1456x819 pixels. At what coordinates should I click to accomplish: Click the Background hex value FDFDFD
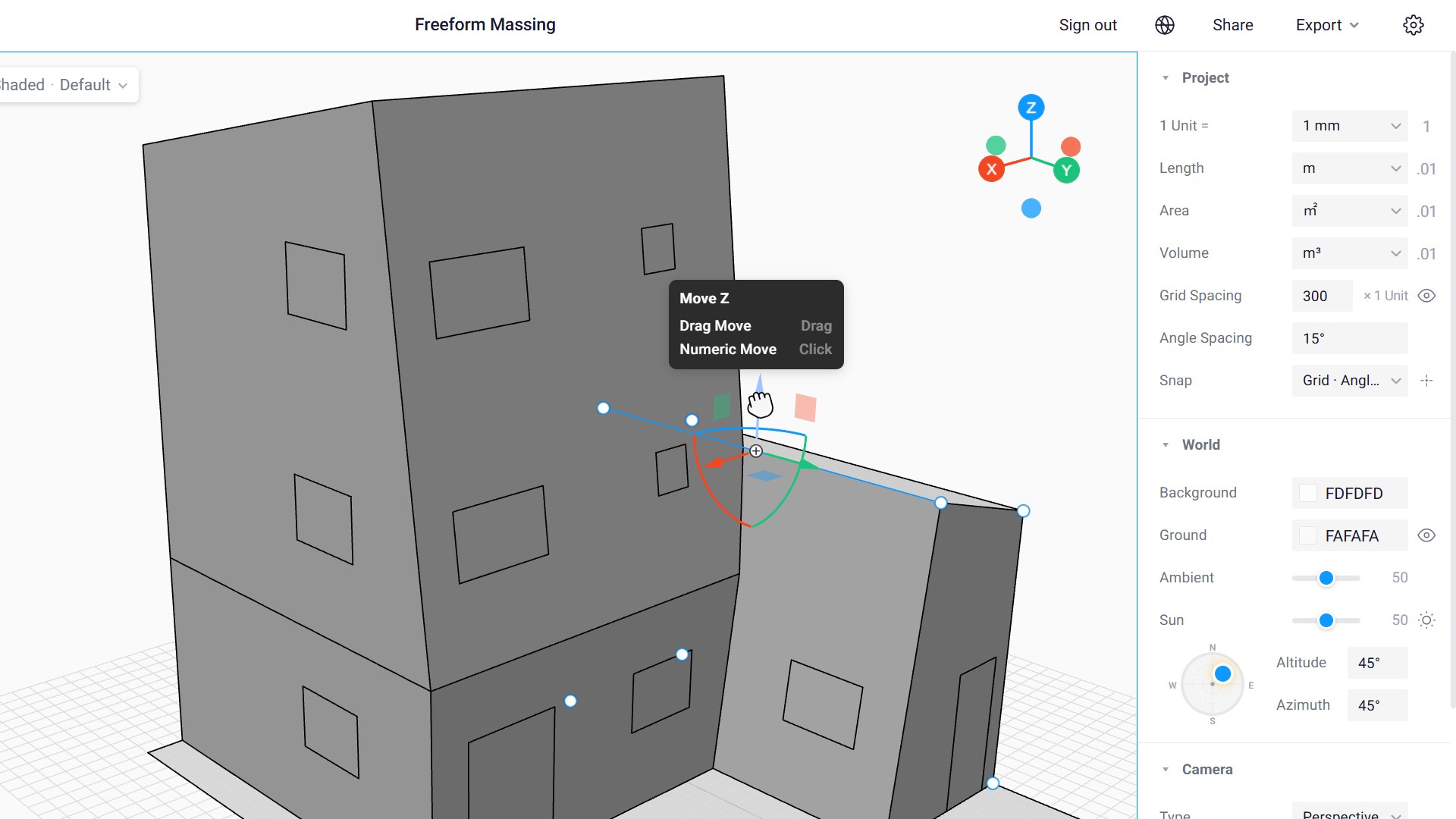(1354, 494)
